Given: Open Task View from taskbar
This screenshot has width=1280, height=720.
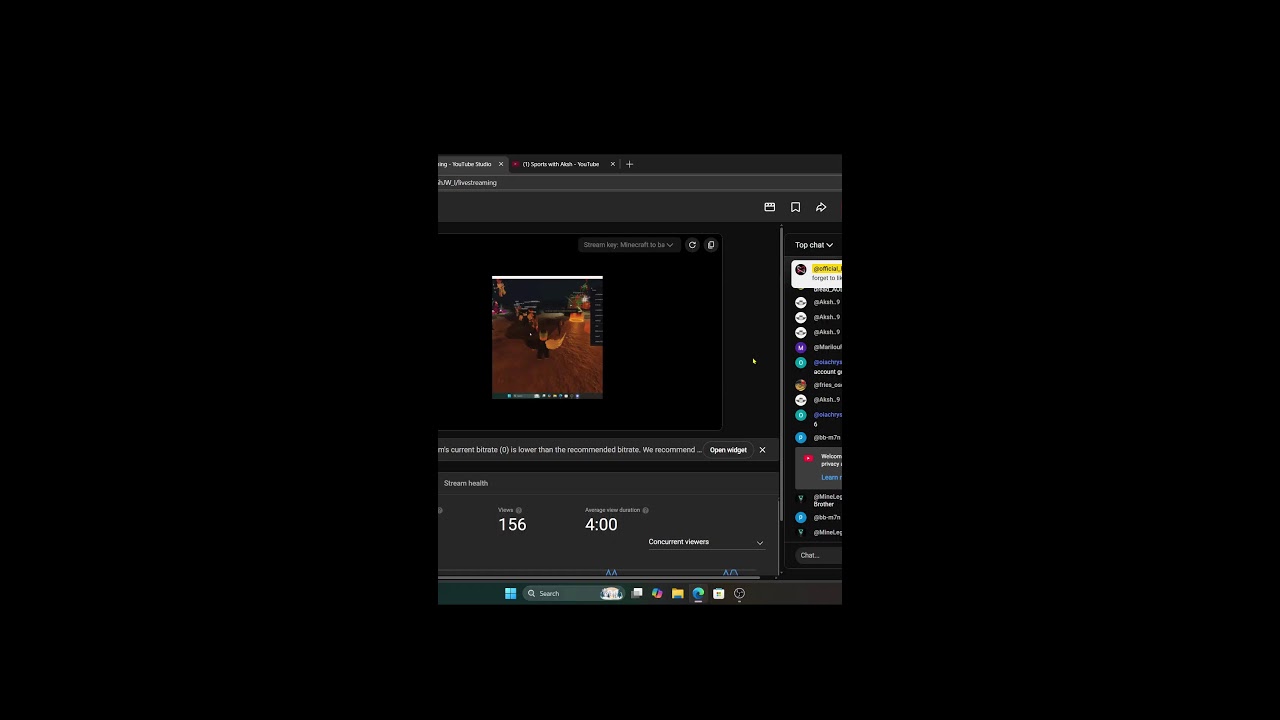Looking at the screenshot, I should click(637, 593).
